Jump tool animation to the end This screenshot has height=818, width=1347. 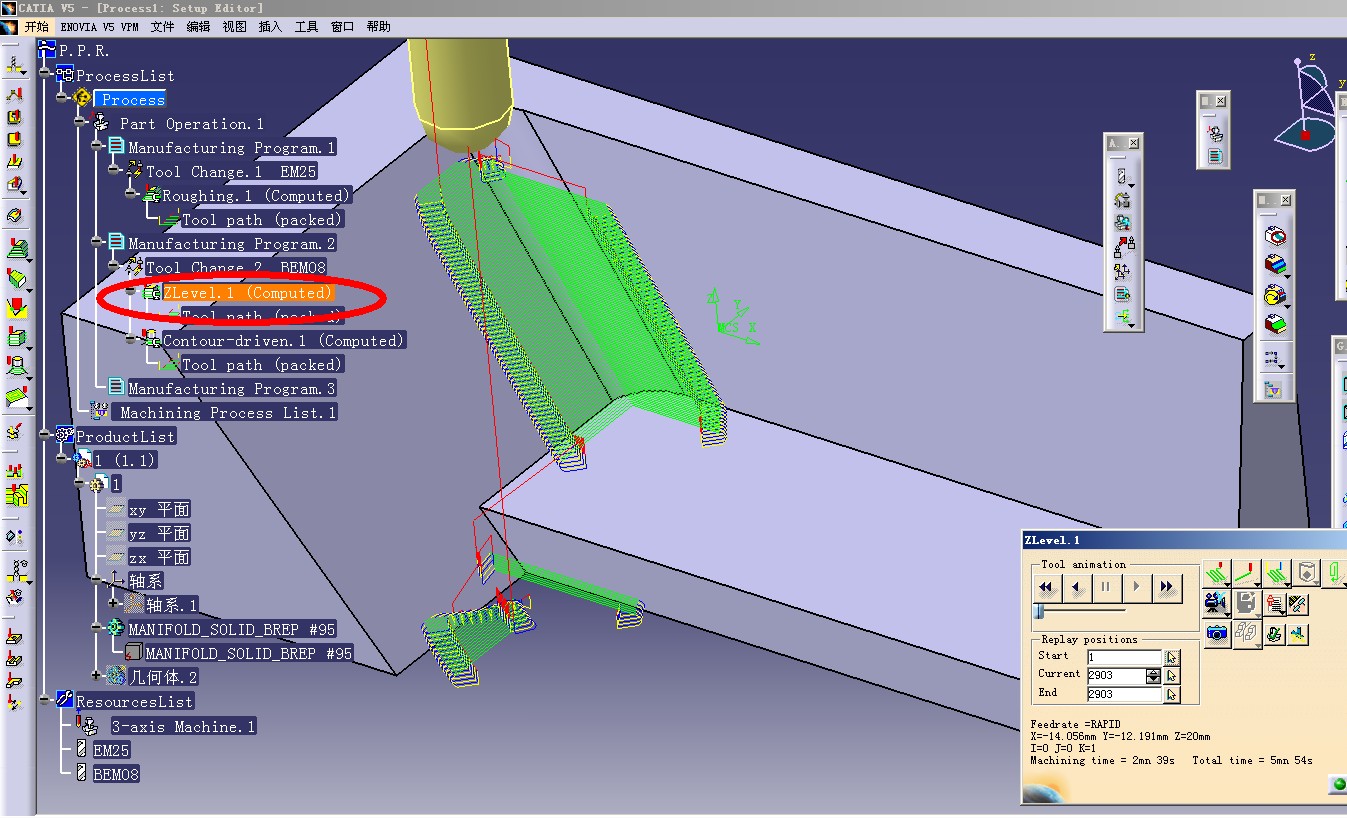pos(1166,587)
